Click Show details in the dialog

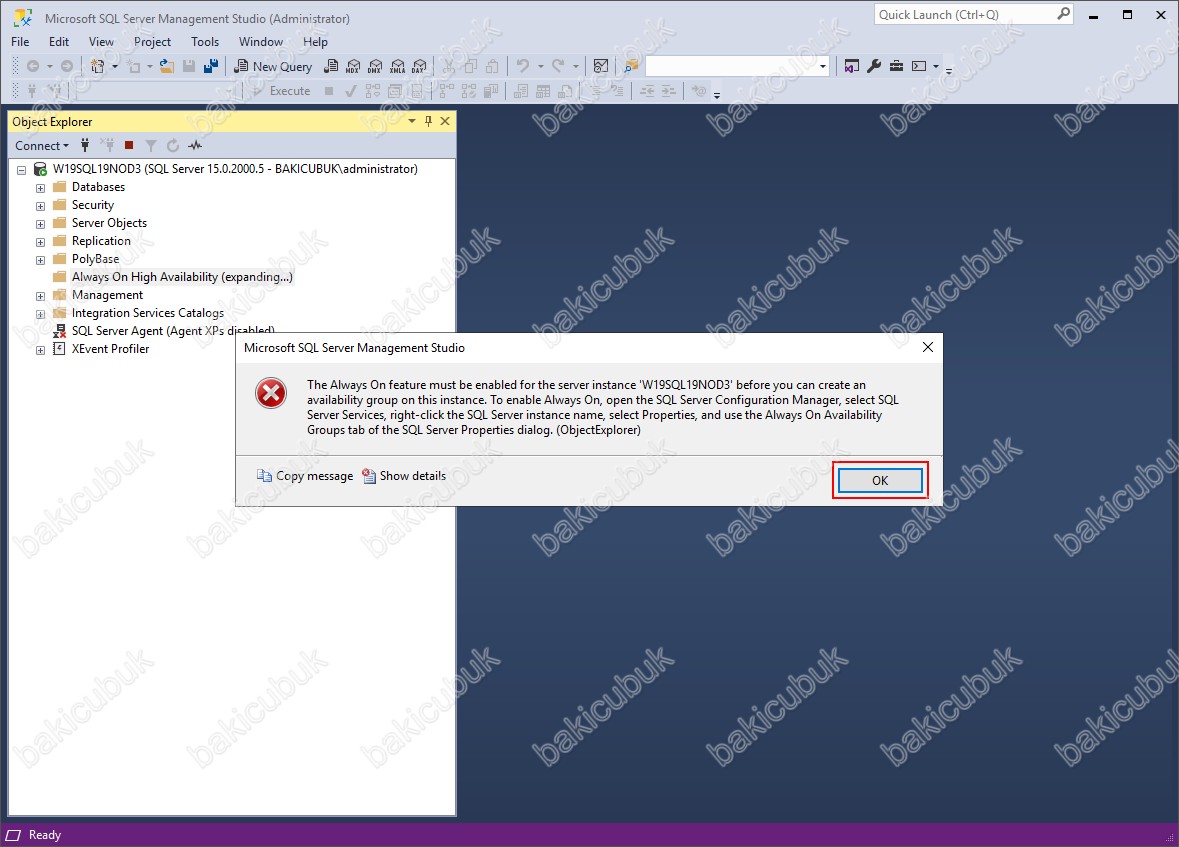coord(405,475)
